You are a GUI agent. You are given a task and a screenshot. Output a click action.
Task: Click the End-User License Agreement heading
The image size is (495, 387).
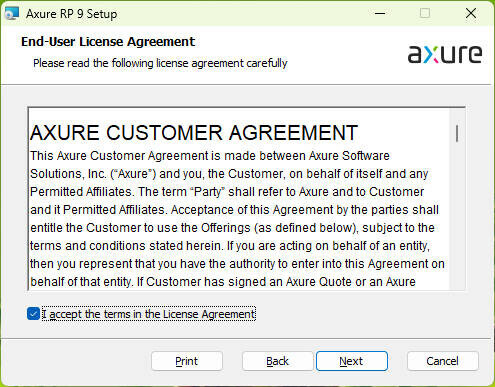[x=108, y=42]
